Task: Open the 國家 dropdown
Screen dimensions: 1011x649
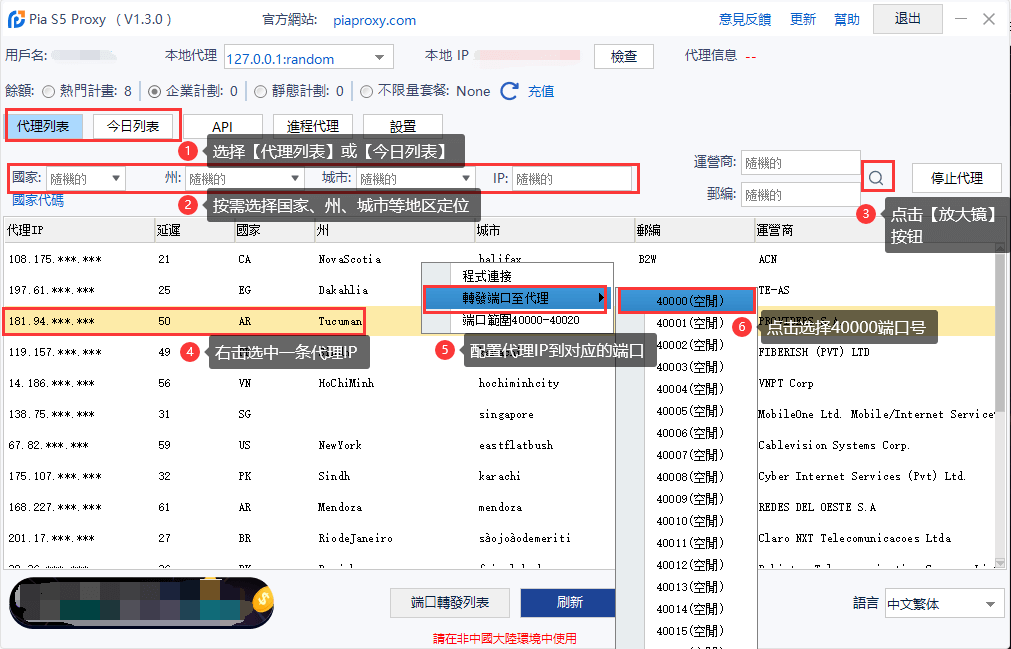Action: point(86,179)
